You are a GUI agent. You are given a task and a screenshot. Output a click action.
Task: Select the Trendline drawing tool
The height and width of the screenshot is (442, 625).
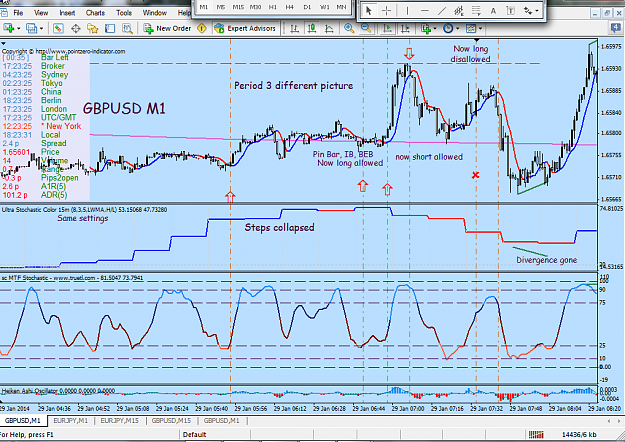pyautogui.click(x=442, y=11)
